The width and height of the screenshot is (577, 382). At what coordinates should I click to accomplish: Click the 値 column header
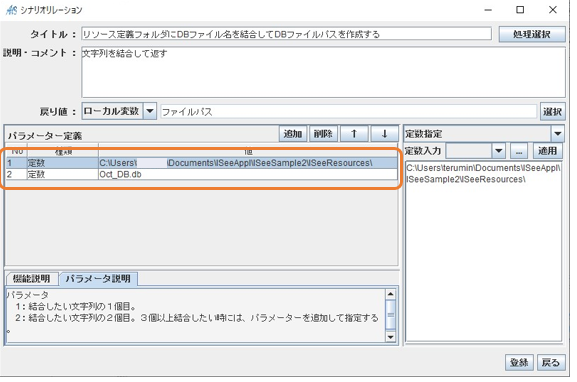(x=248, y=152)
